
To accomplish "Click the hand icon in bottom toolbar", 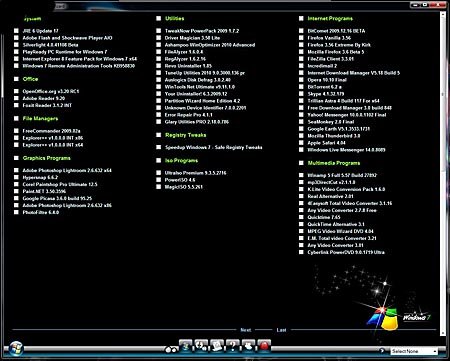I will [x=248, y=345].
